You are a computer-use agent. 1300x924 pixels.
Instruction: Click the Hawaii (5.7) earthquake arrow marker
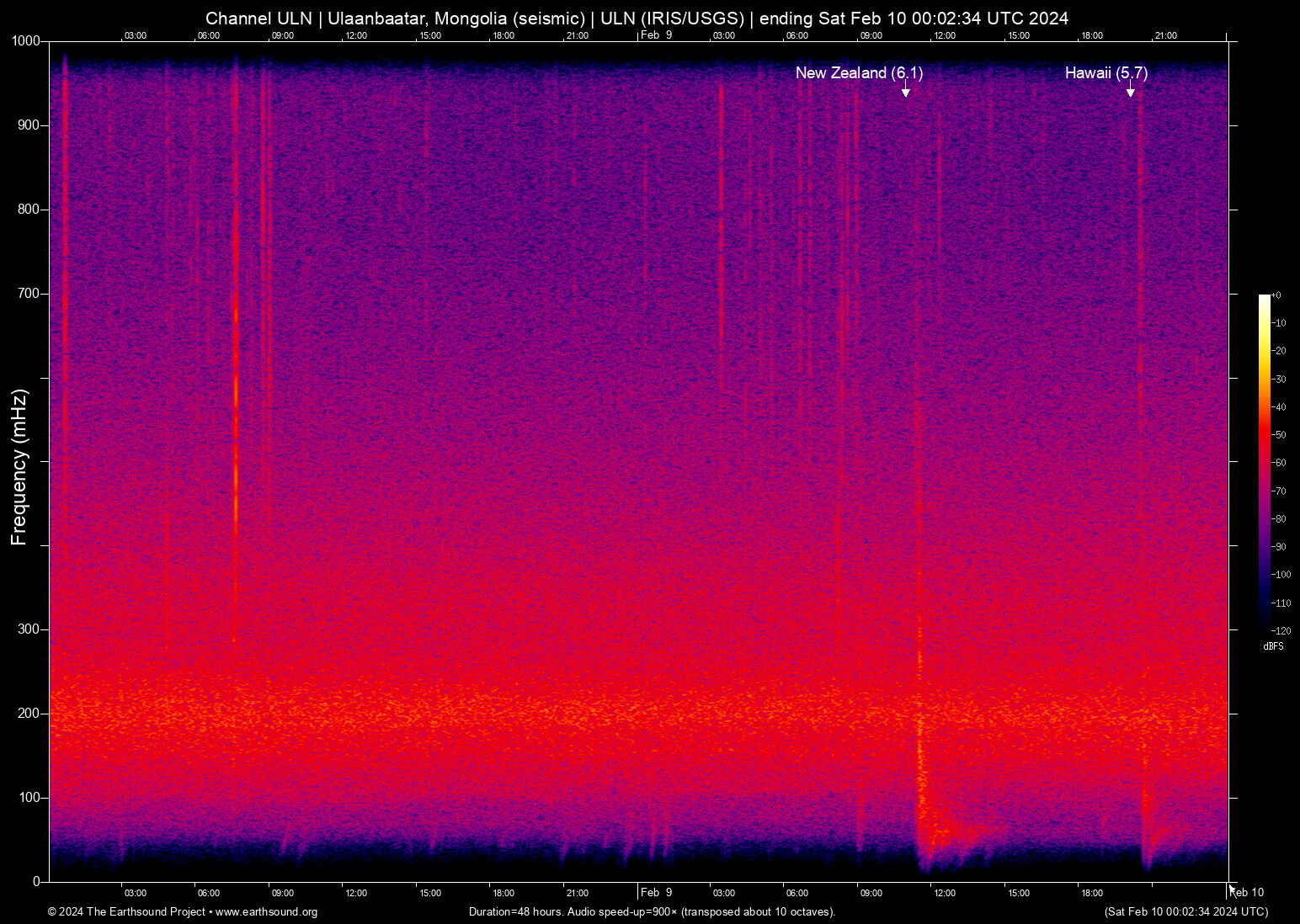(1130, 93)
